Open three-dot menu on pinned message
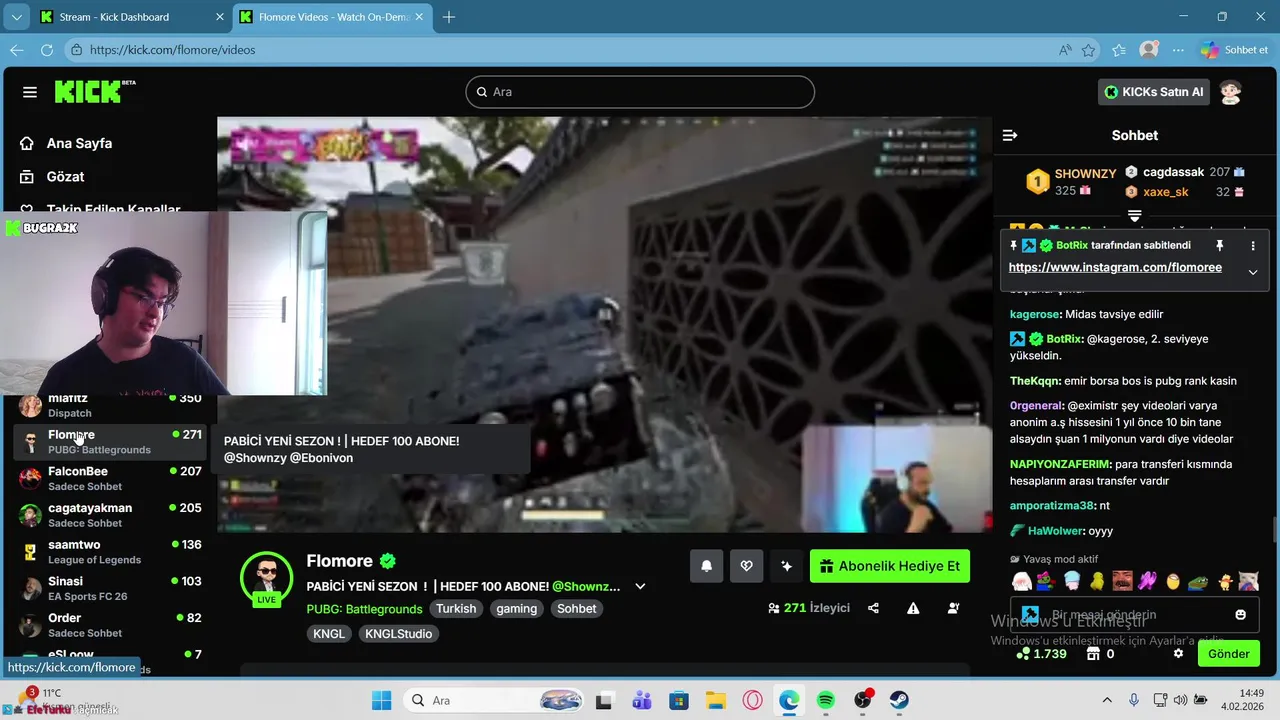Screen dimensions: 1280x720 point(1253,245)
